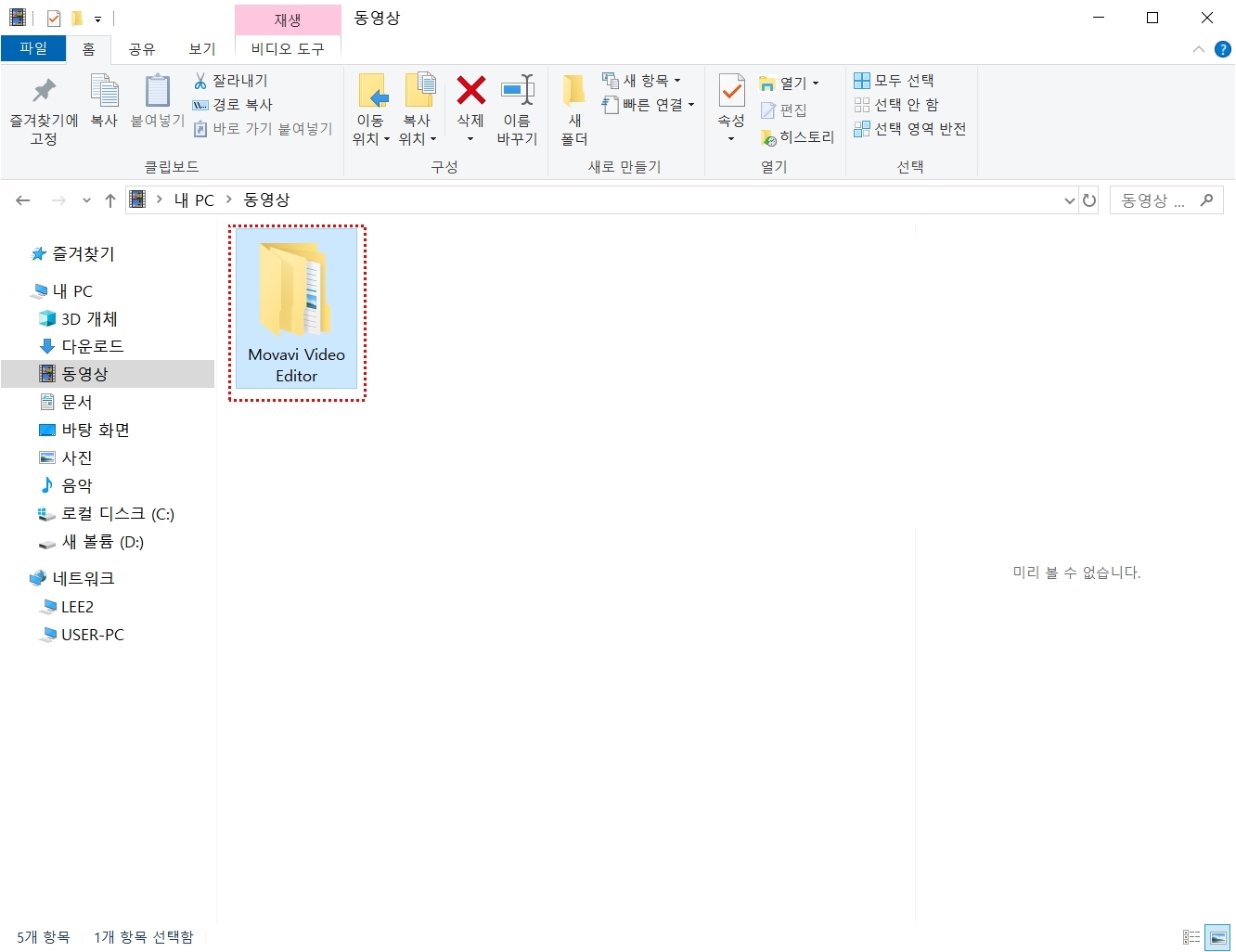Open LEE2 network computer
This screenshot has height=952, width=1236.
pyautogui.click(x=67, y=607)
